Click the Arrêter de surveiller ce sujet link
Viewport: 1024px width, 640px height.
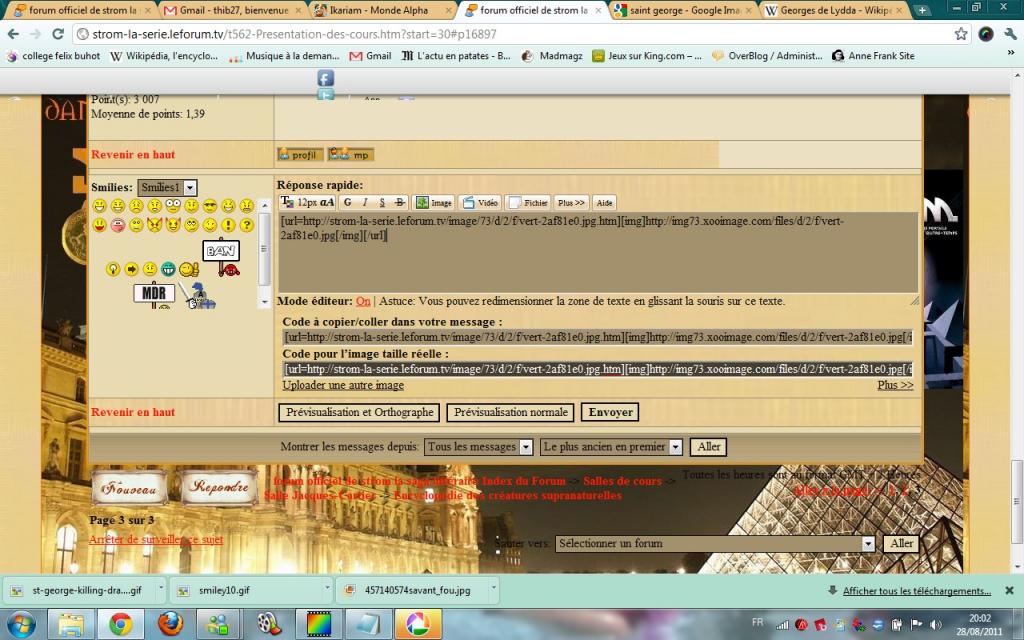156,539
